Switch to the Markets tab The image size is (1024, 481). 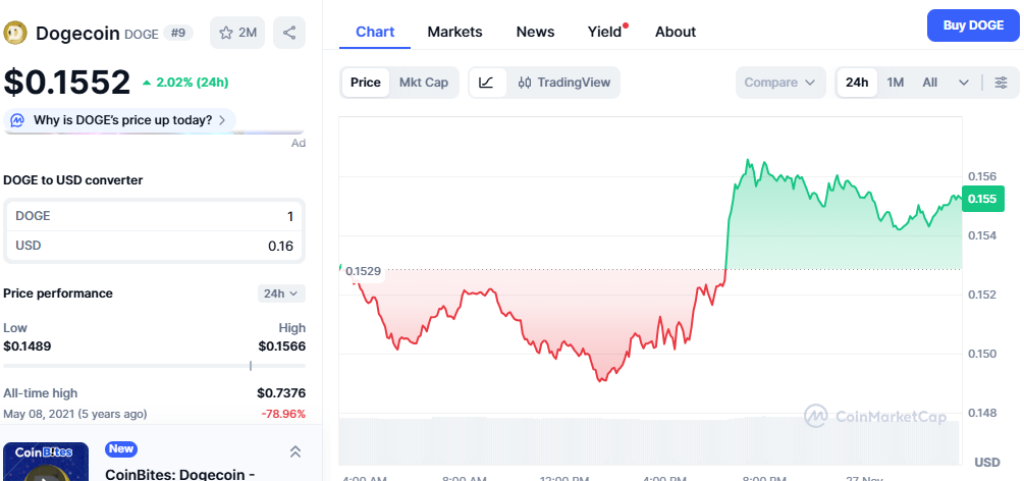coord(454,32)
